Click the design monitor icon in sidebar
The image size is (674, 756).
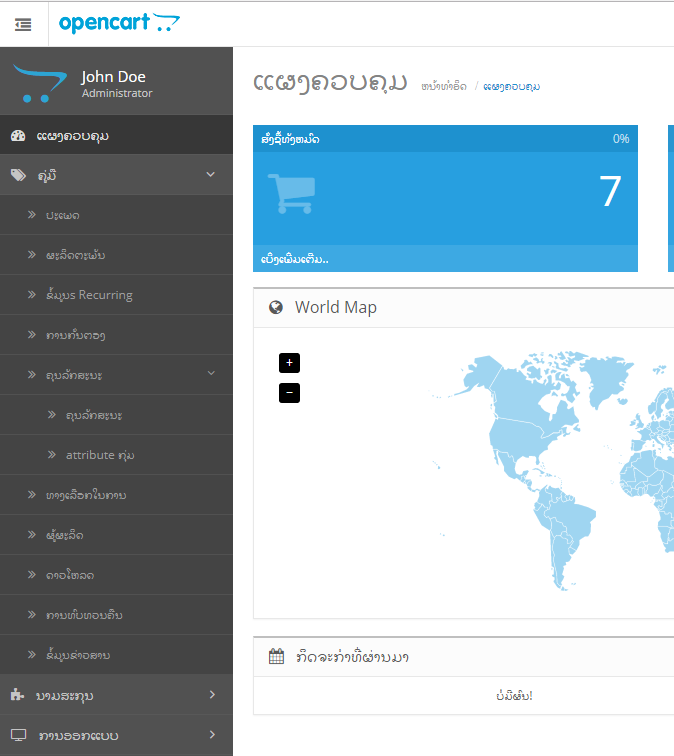click(x=18, y=735)
